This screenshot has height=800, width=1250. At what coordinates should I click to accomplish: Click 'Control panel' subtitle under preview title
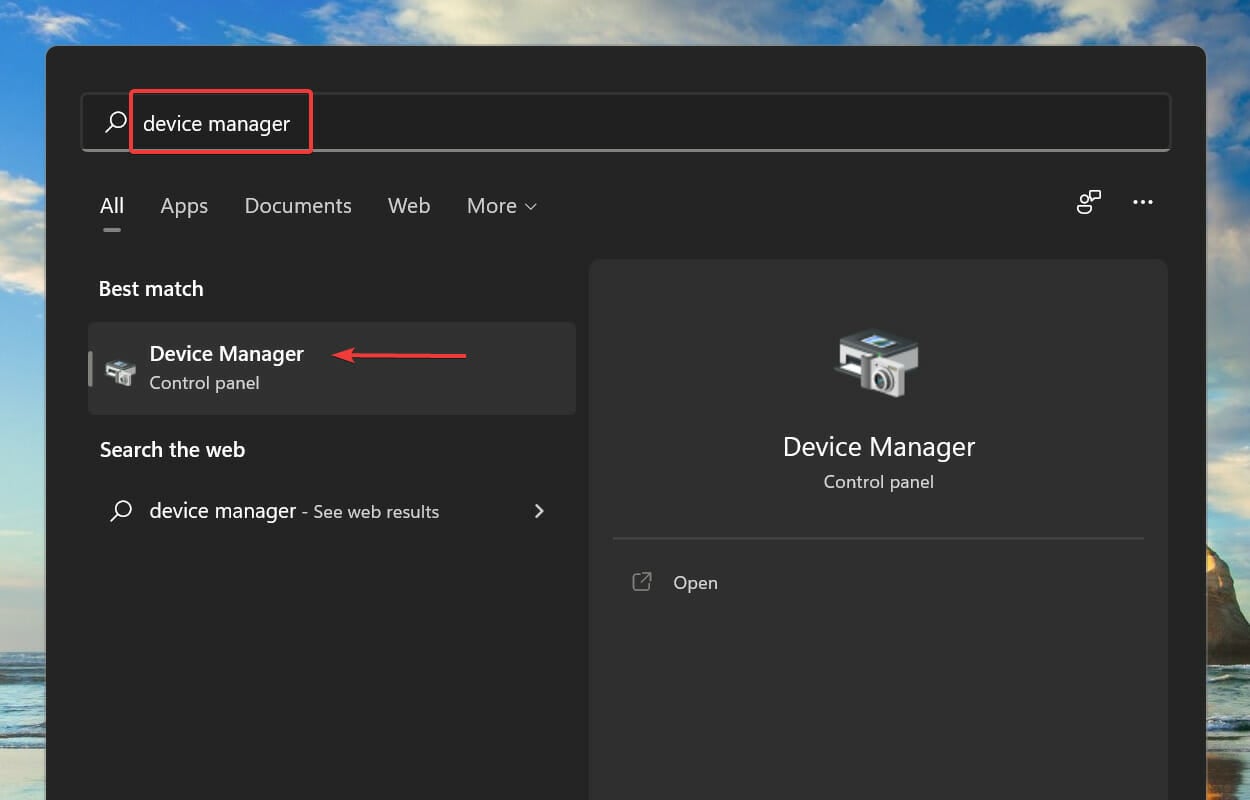tap(879, 482)
